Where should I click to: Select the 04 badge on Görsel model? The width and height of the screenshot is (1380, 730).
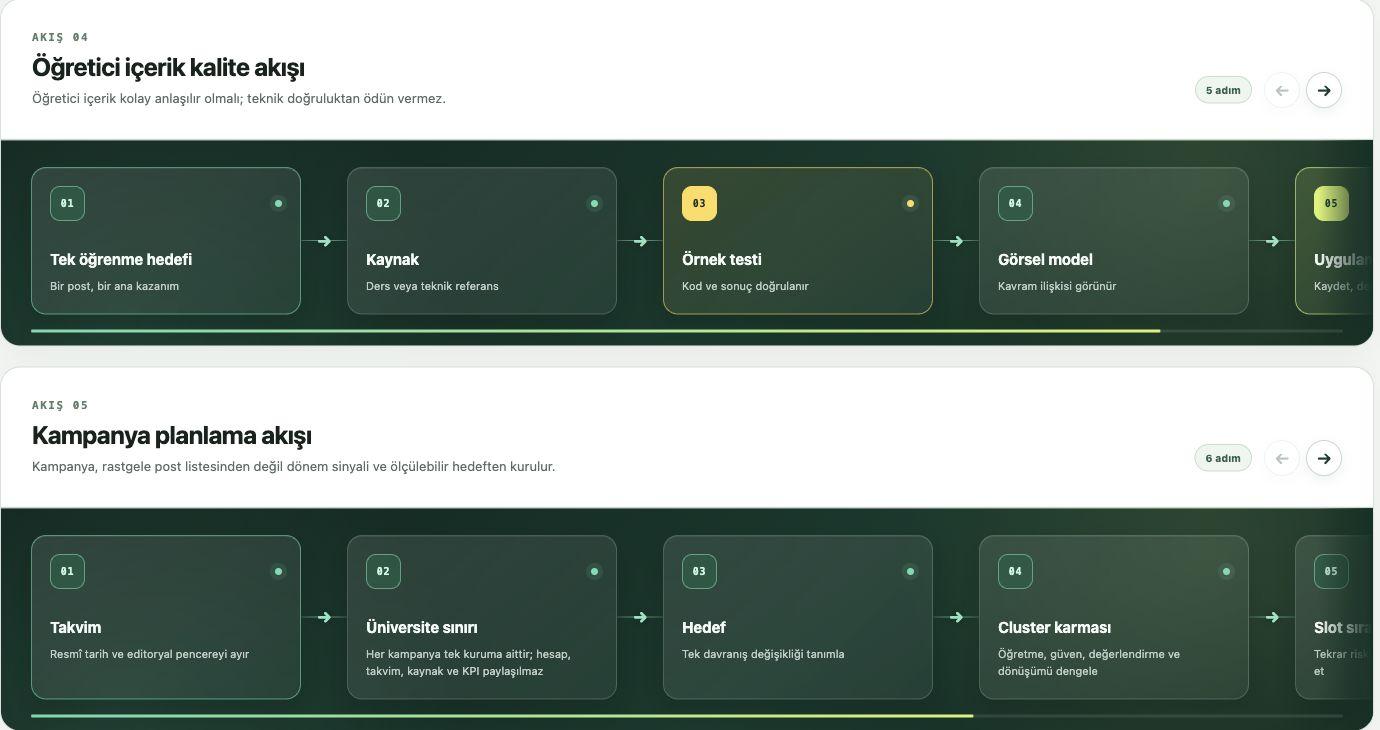1015,203
